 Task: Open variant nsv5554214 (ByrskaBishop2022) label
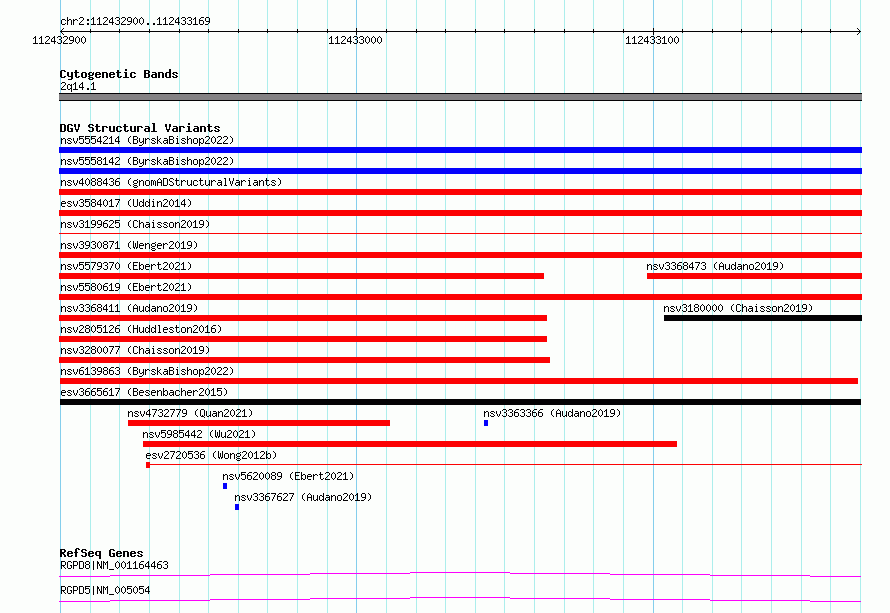tap(147, 140)
